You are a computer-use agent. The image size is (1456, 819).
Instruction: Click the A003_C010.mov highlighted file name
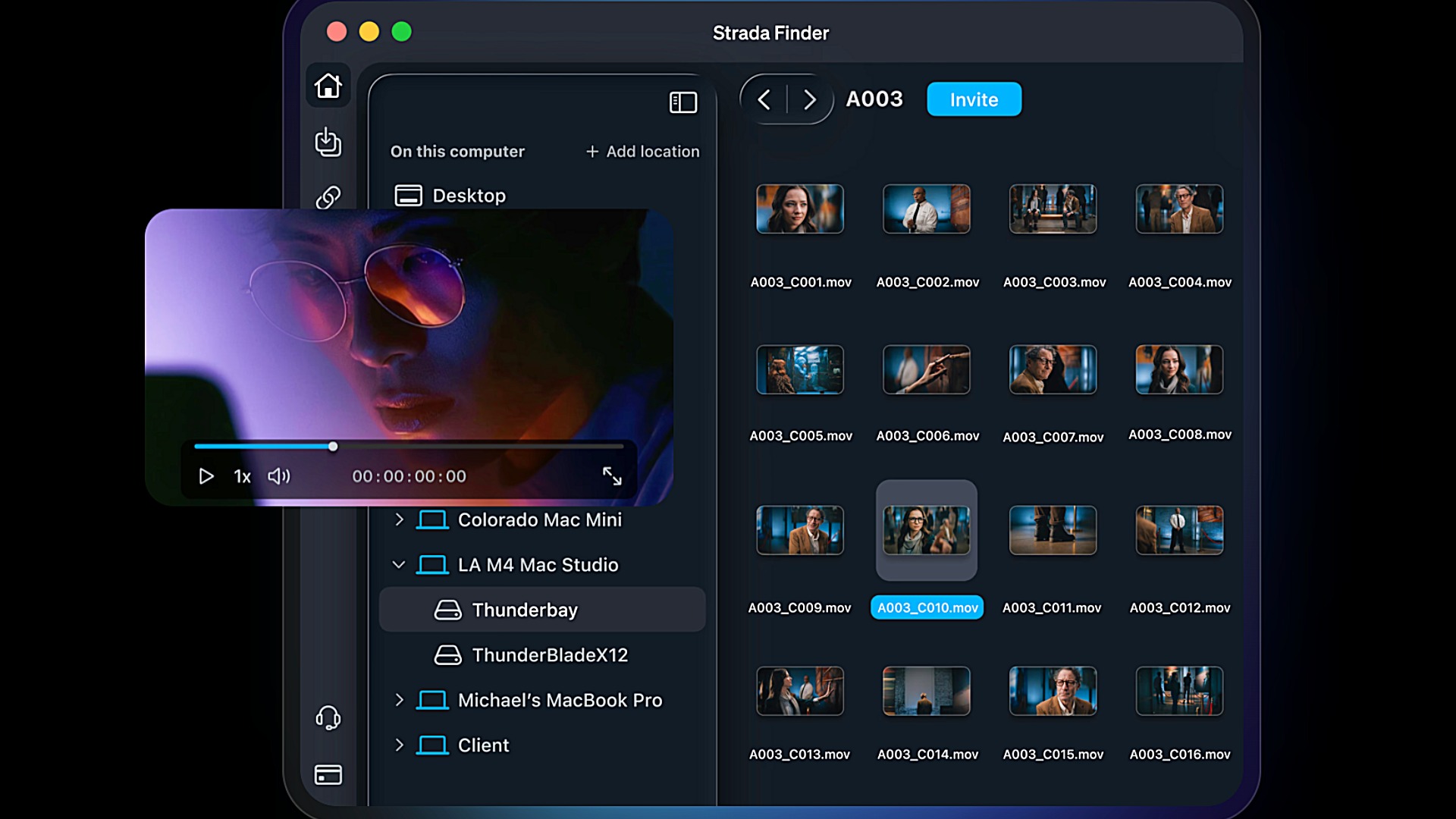pos(927,607)
